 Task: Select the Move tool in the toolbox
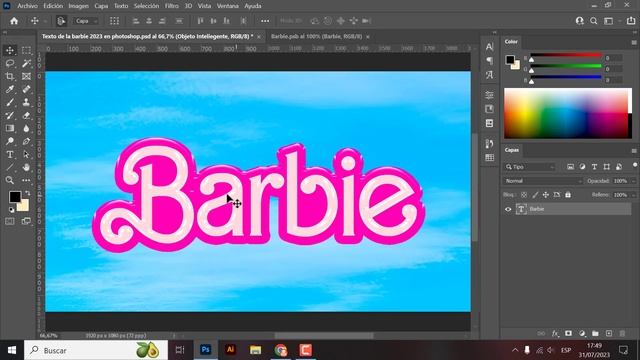click(x=10, y=50)
